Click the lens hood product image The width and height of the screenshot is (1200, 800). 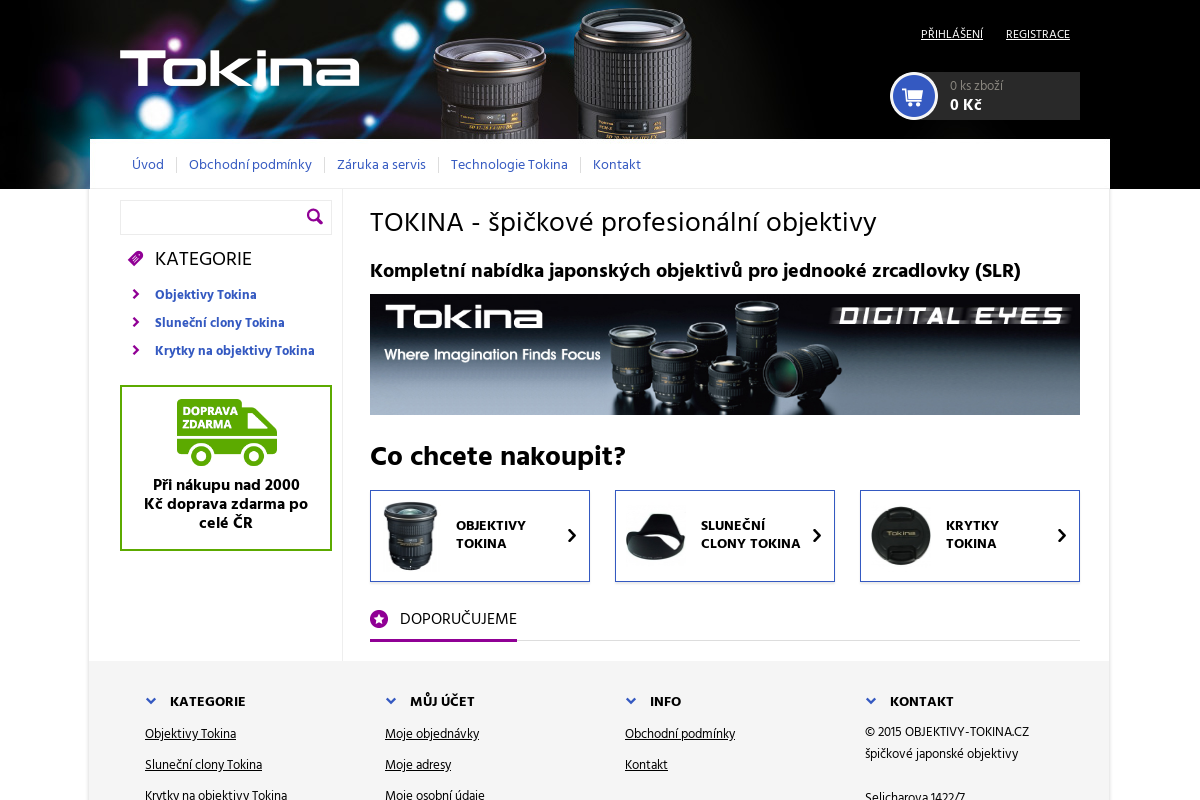655,536
